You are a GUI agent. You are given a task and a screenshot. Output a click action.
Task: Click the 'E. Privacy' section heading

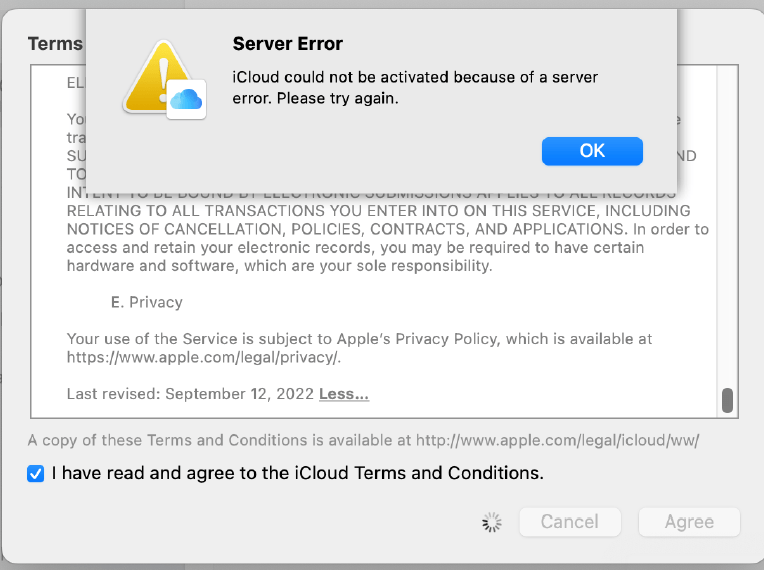[x=146, y=302]
